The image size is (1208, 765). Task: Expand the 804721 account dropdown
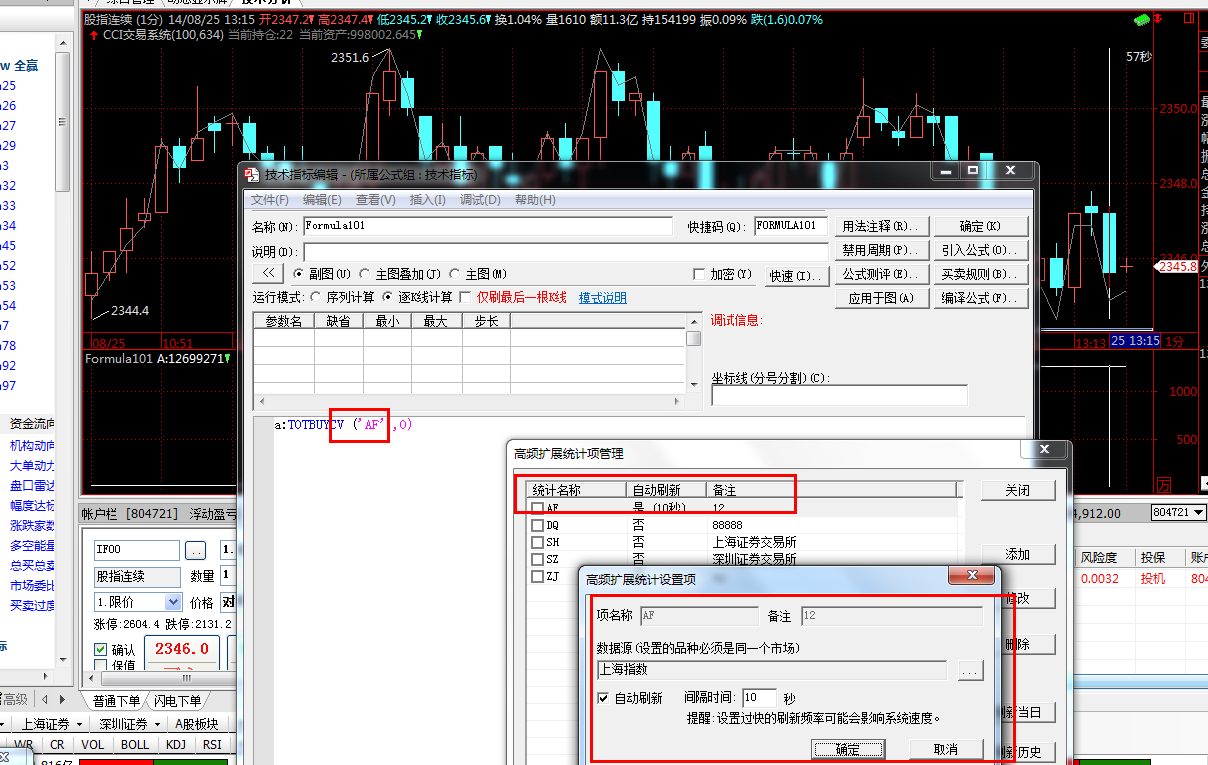point(1199,513)
